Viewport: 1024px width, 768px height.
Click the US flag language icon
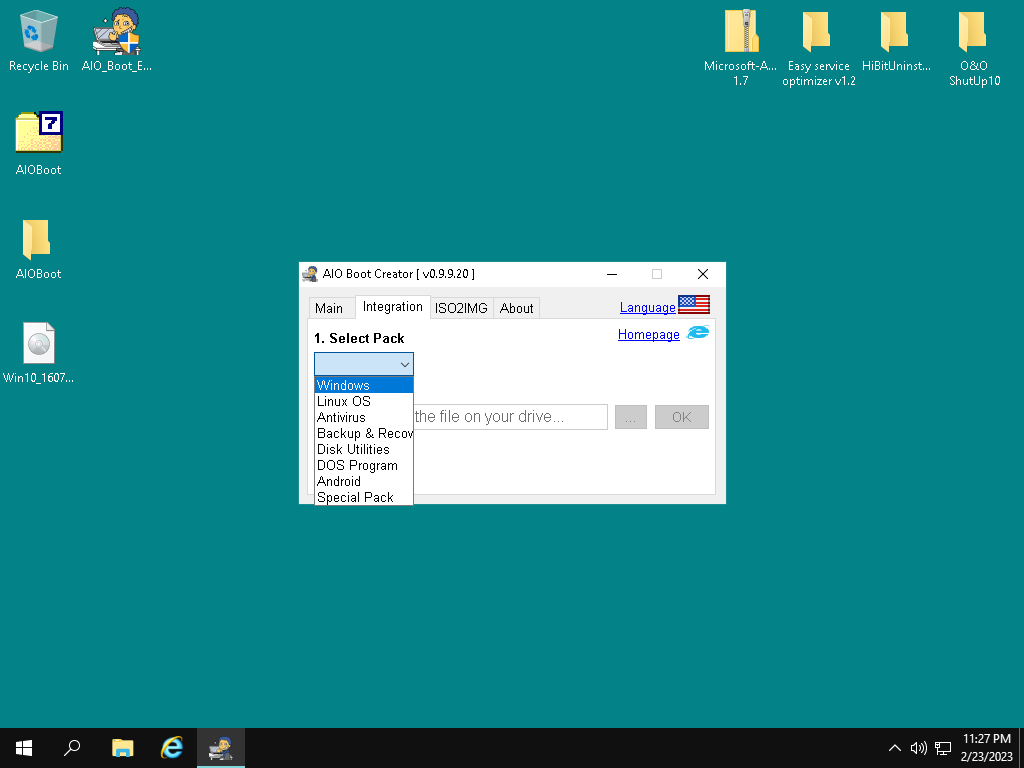[694, 305]
